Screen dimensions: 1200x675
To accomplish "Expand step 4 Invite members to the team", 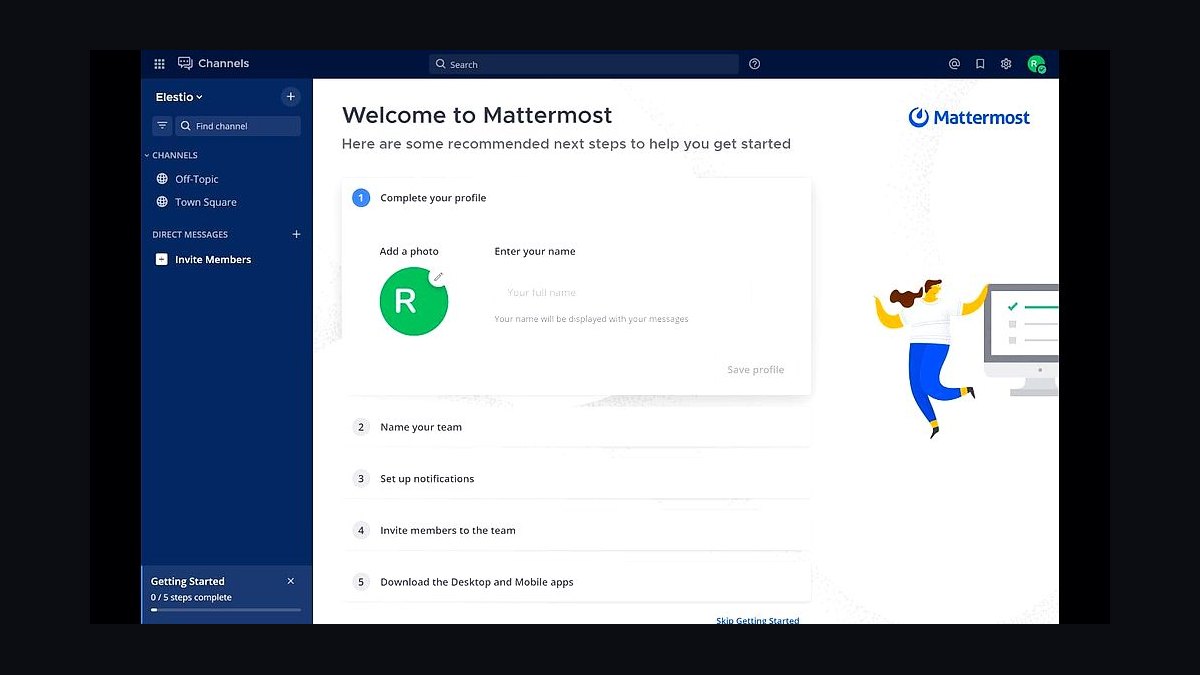I will [577, 531].
